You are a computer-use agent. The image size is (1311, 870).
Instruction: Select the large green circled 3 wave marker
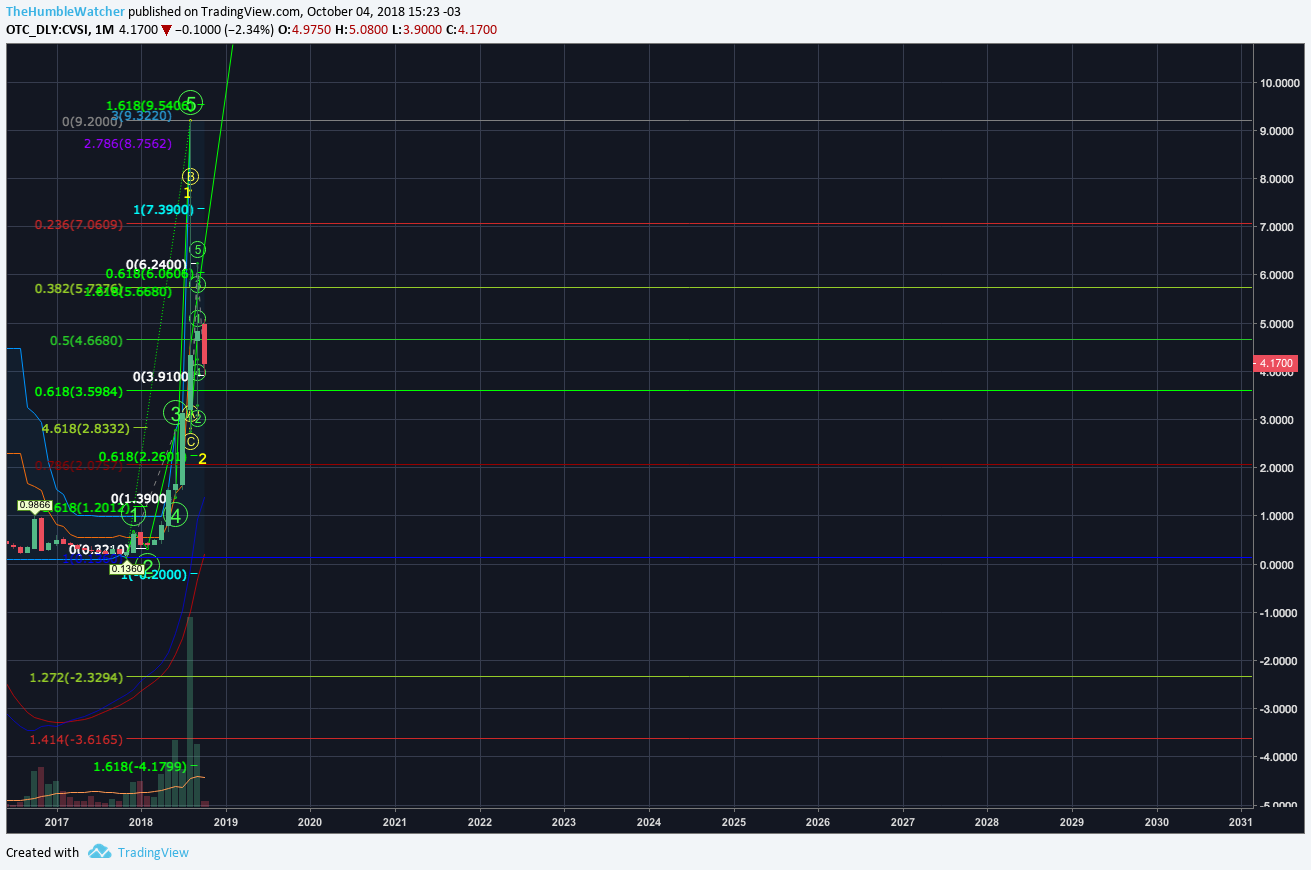pyautogui.click(x=176, y=414)
